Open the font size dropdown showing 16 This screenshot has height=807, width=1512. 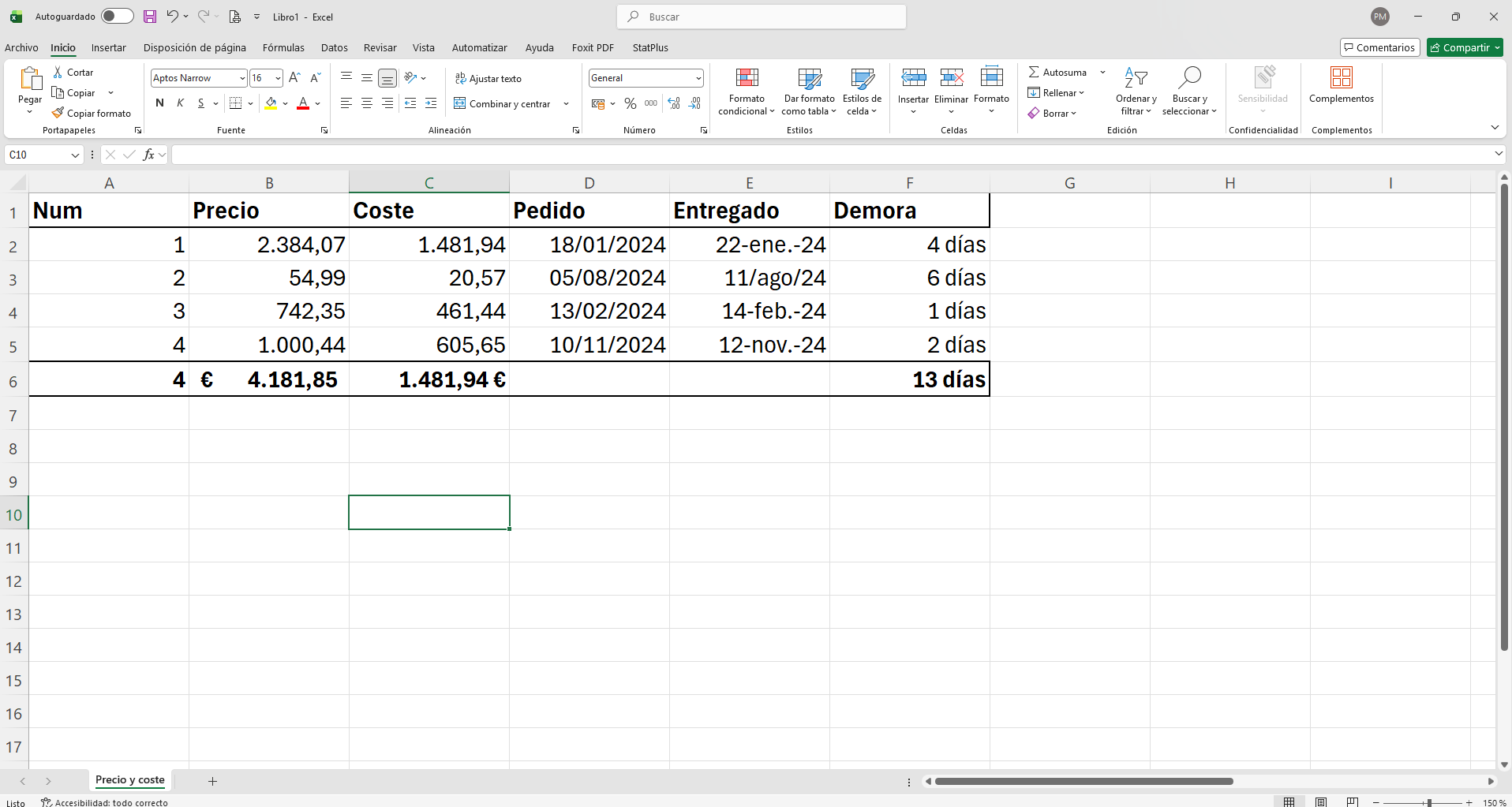point(278,78)
